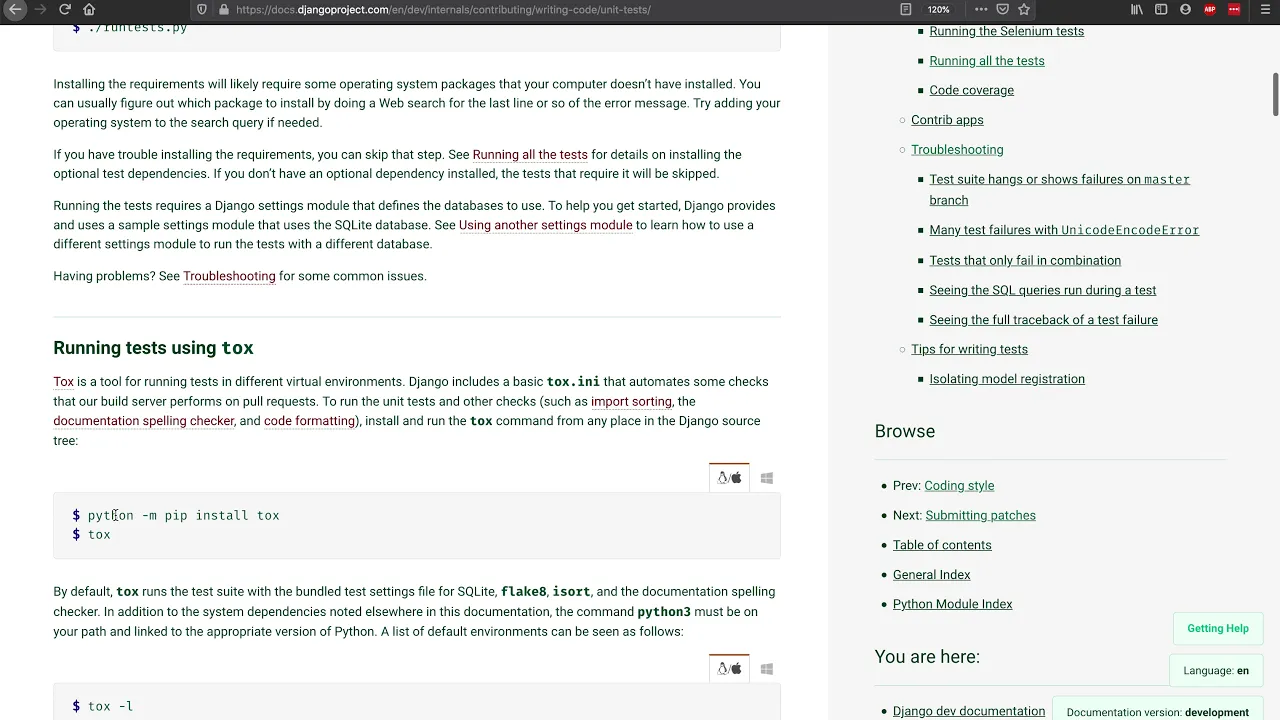Open the Adblock Plus extension
The height and width of the screenshot is (720, 1280).
1210,9
